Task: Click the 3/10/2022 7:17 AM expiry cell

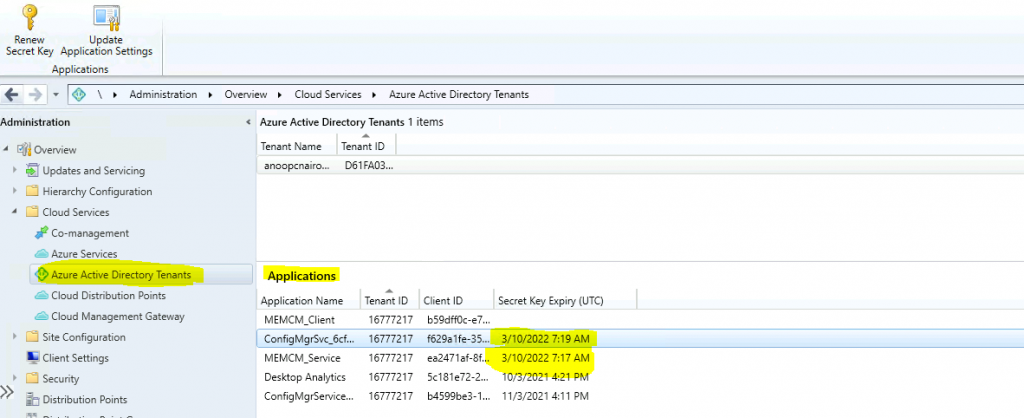Action: (x=547, y=358)
